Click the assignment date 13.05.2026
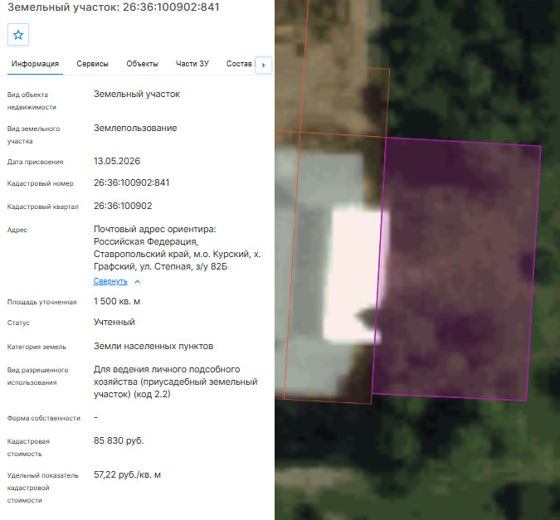The width and height of the screenshot is (560, 520). (x=117, y=161)
